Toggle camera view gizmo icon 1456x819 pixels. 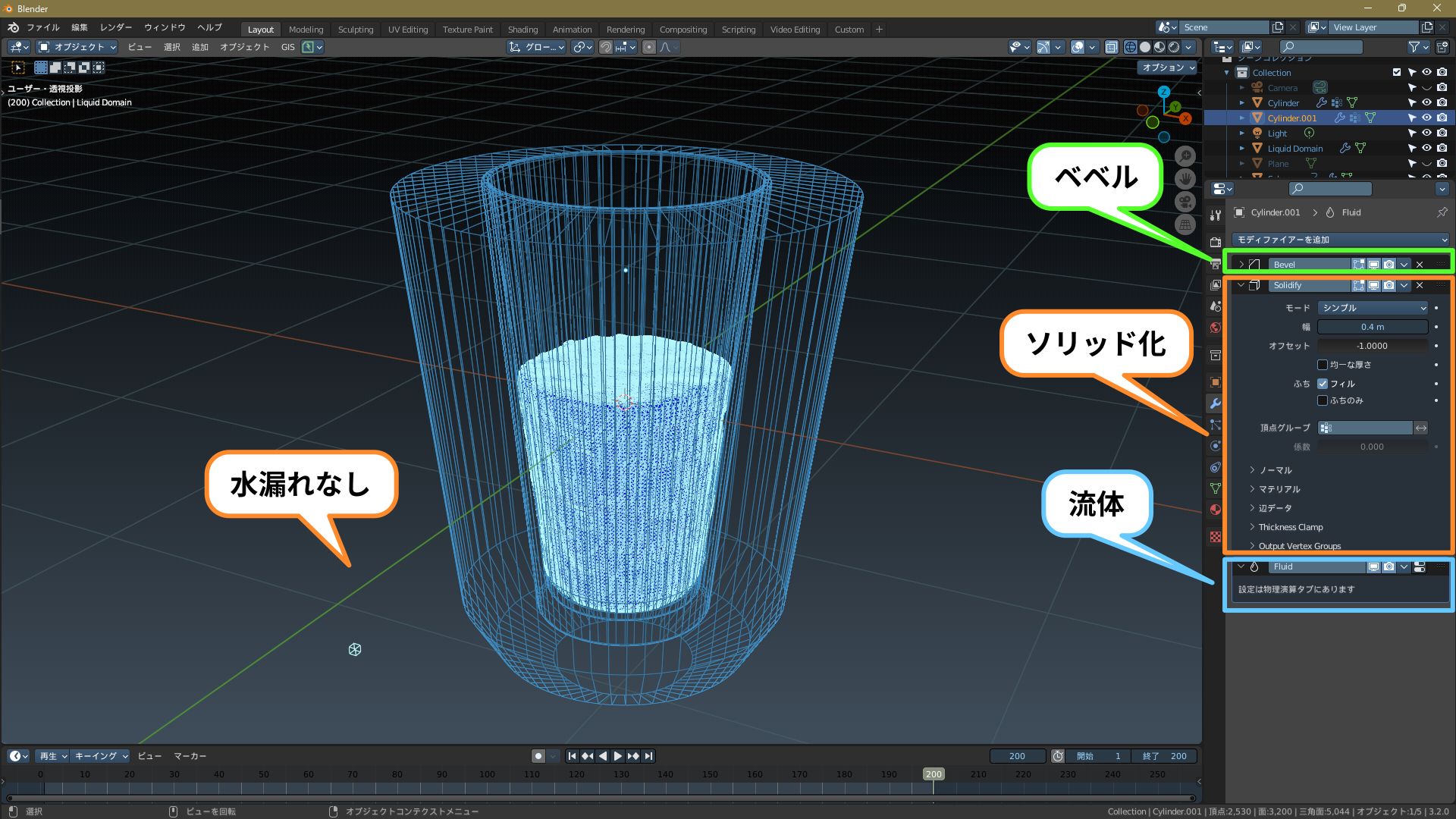pos(1185,202)
